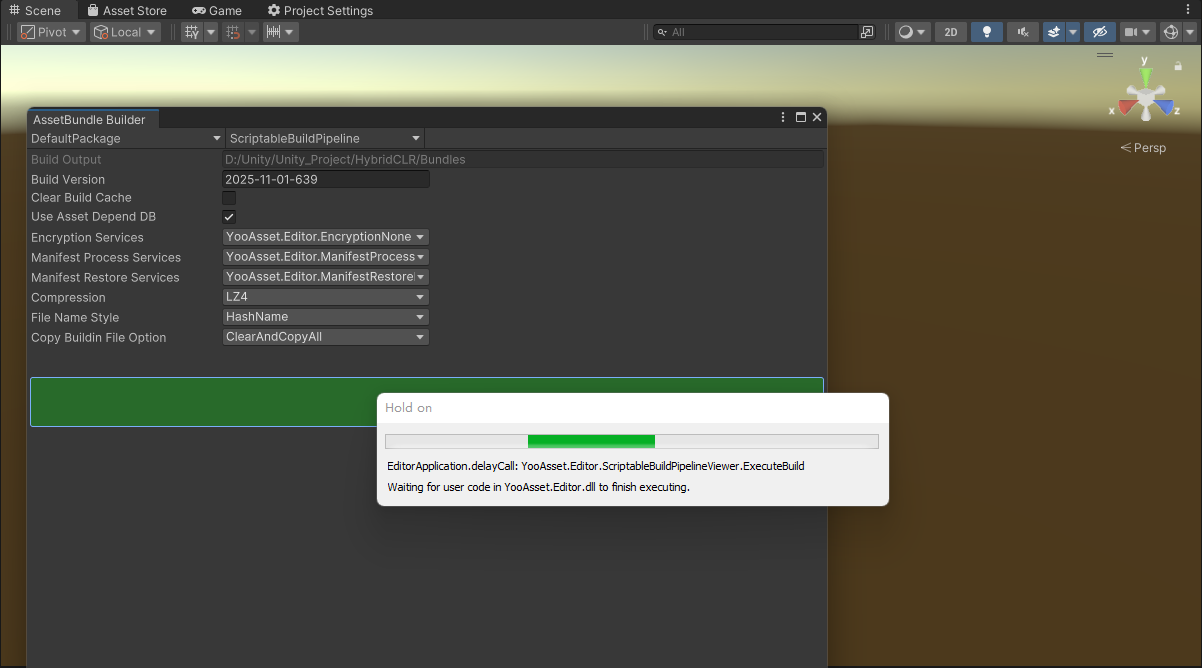
Task: Toggle scene lighting bulb icon
Action: click(x=987, y=32)
